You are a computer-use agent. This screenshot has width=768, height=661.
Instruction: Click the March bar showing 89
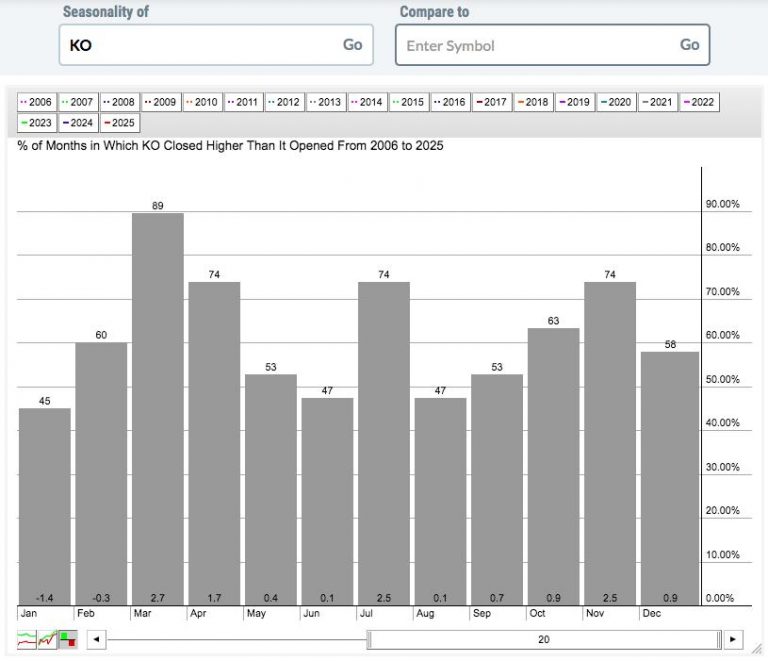158,409
